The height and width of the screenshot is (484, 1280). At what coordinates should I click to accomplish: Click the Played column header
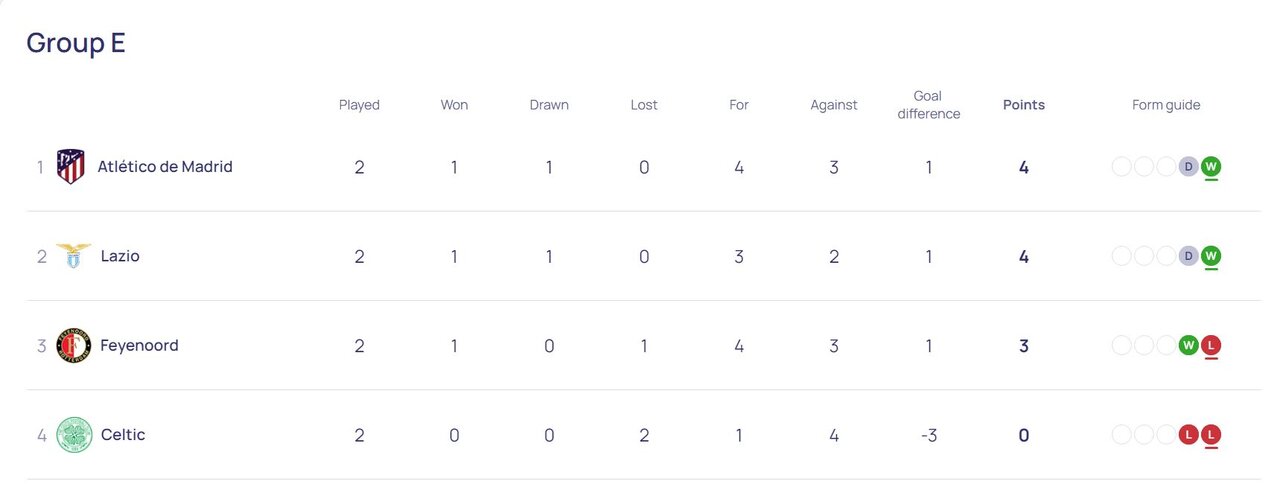pos(359,105)
